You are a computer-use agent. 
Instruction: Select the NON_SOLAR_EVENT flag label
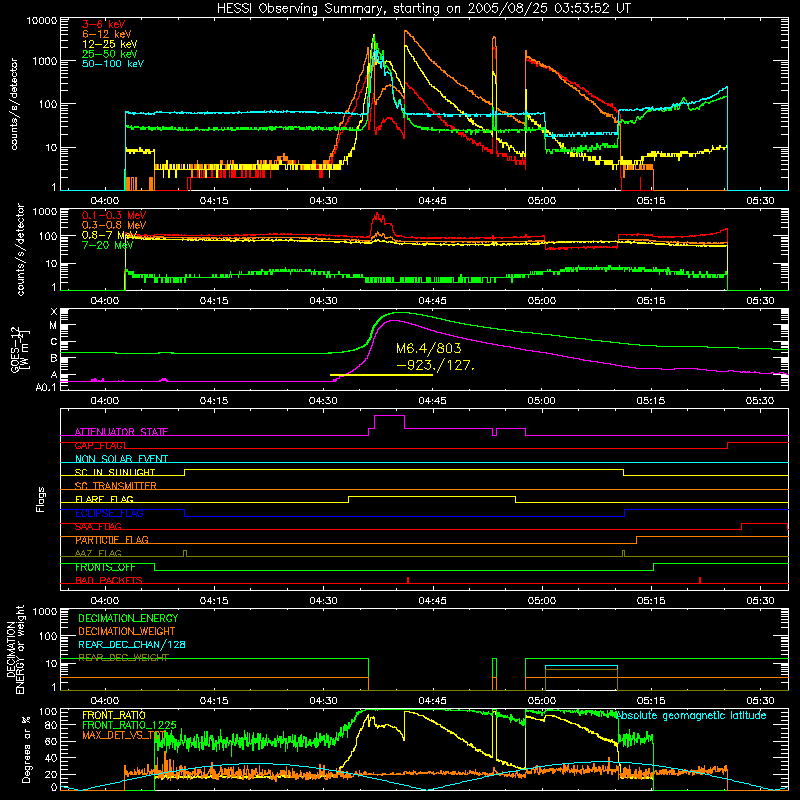(x=121, y=459)
